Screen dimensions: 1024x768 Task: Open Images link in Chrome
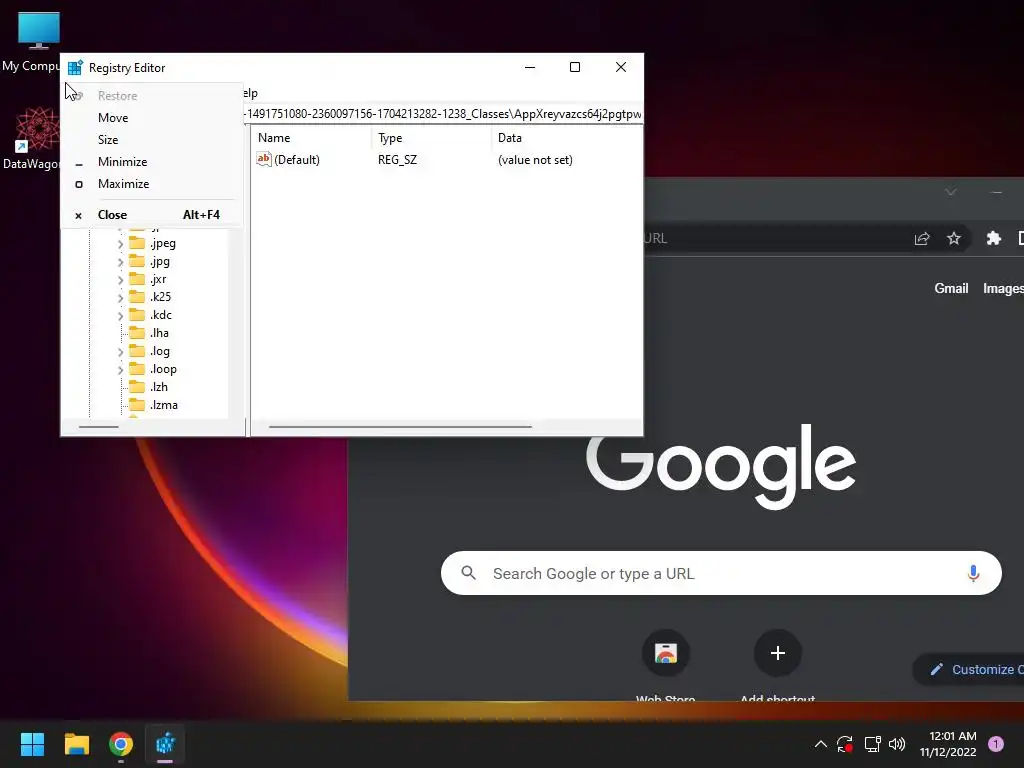click(x=1003, y=288)
